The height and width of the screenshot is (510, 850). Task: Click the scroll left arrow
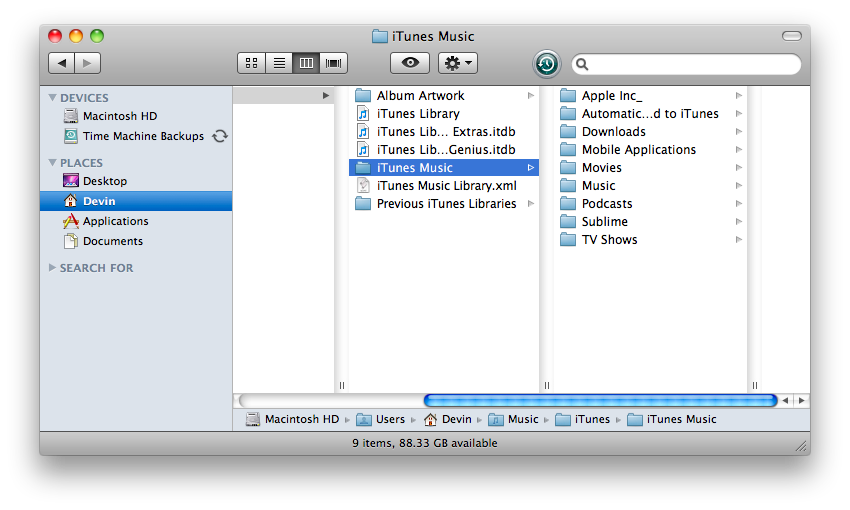pyautogui.click(x=785, y=401)
